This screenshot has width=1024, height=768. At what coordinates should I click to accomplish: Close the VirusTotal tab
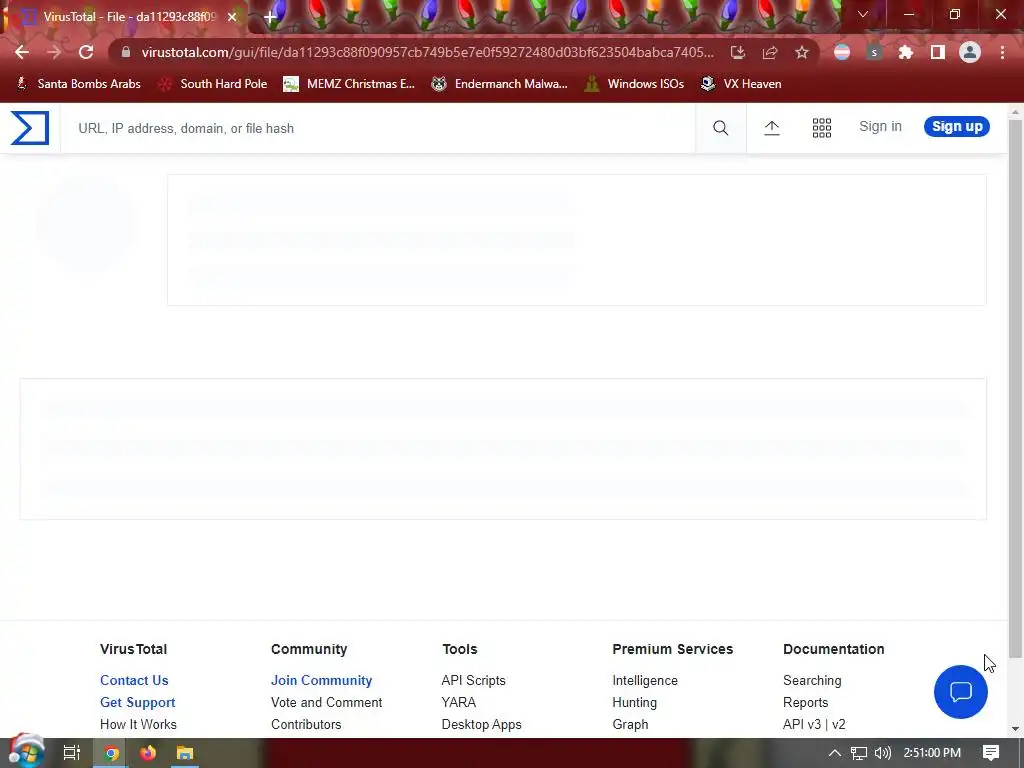(x=232, y=17)
